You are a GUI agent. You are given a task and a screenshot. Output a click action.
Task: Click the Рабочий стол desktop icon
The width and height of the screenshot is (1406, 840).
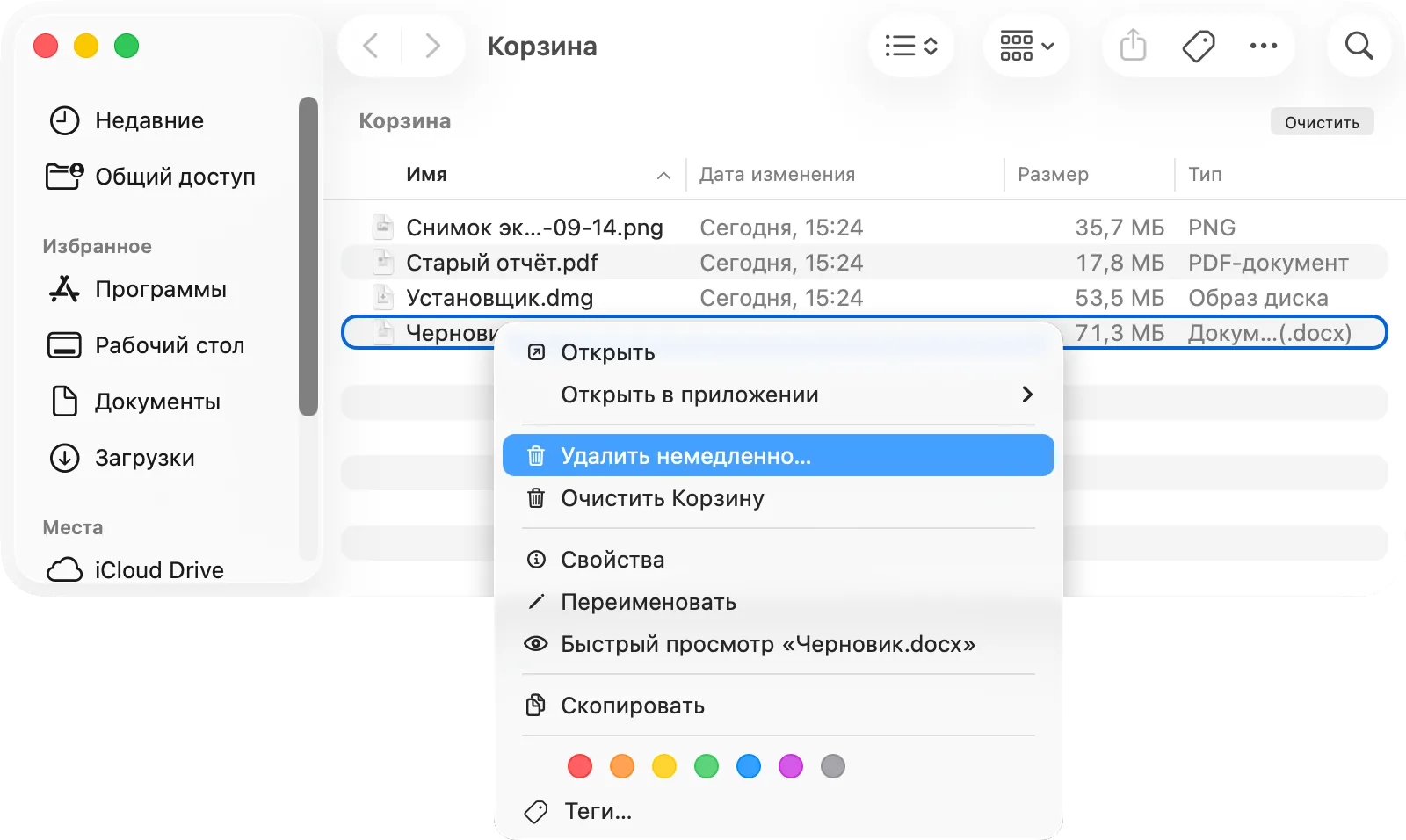click(64, 345)
